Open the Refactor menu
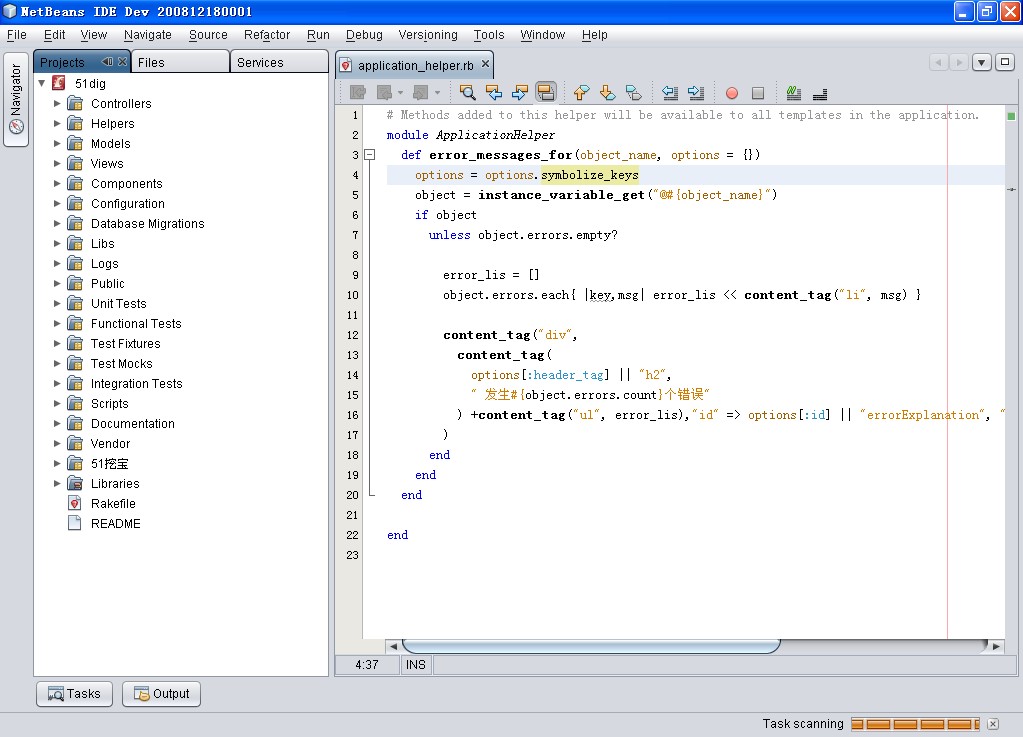This screenshot has height=737, width=1023. 266,34
